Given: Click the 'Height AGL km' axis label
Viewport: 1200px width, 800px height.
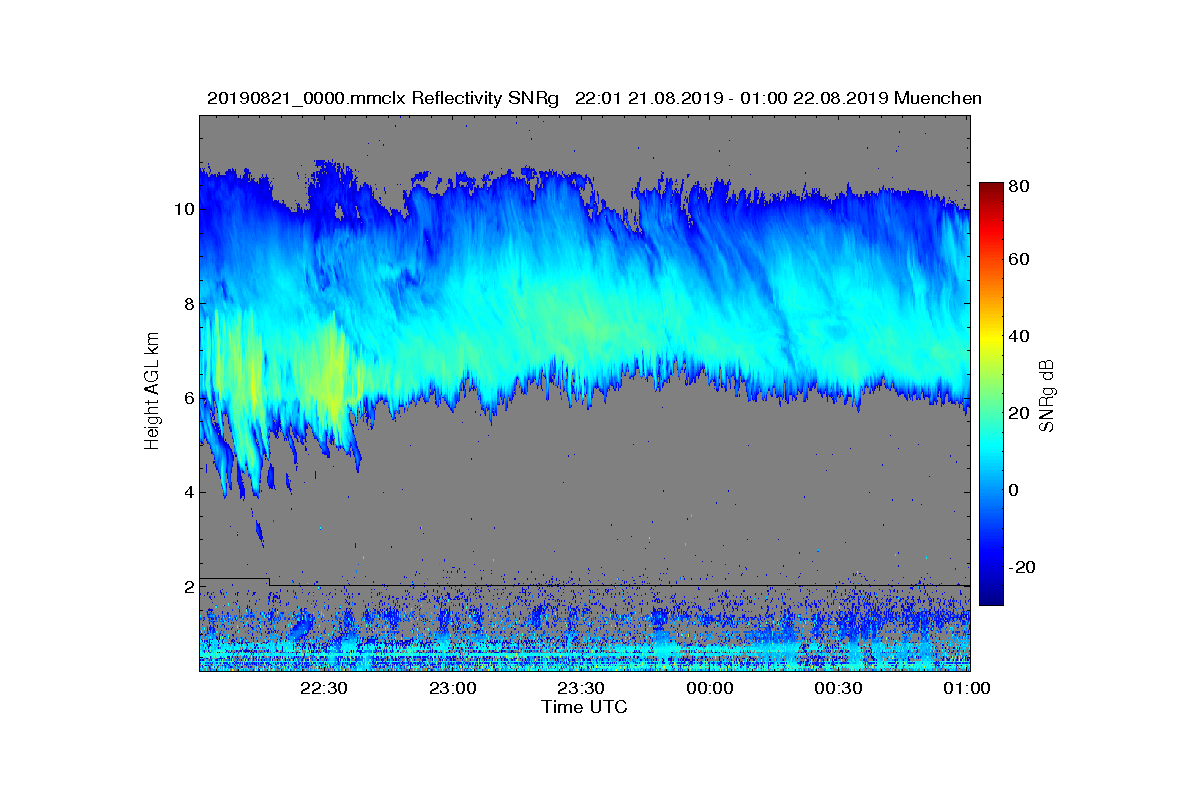Looking at the screenshot, I should pos(152,390).
